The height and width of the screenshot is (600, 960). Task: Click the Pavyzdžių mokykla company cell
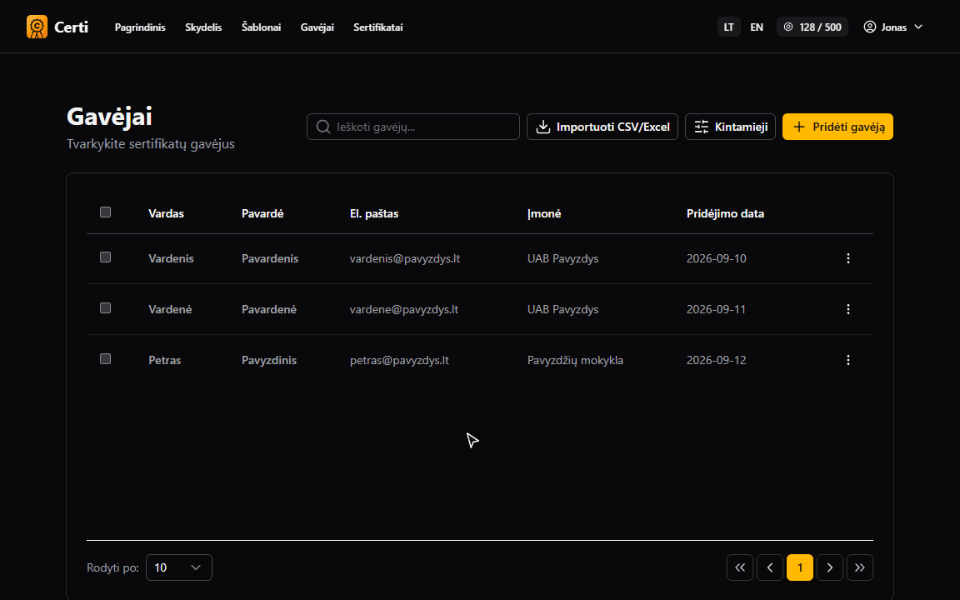[575, 360]
